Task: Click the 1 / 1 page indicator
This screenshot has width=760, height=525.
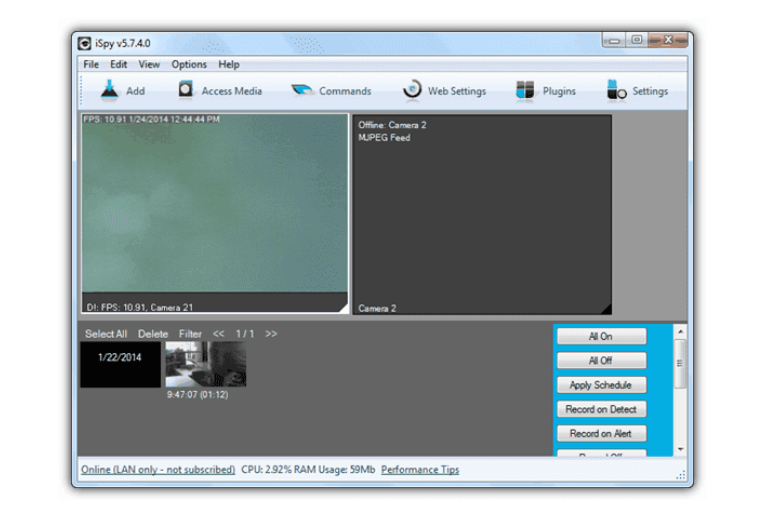Action: (245, 334)
